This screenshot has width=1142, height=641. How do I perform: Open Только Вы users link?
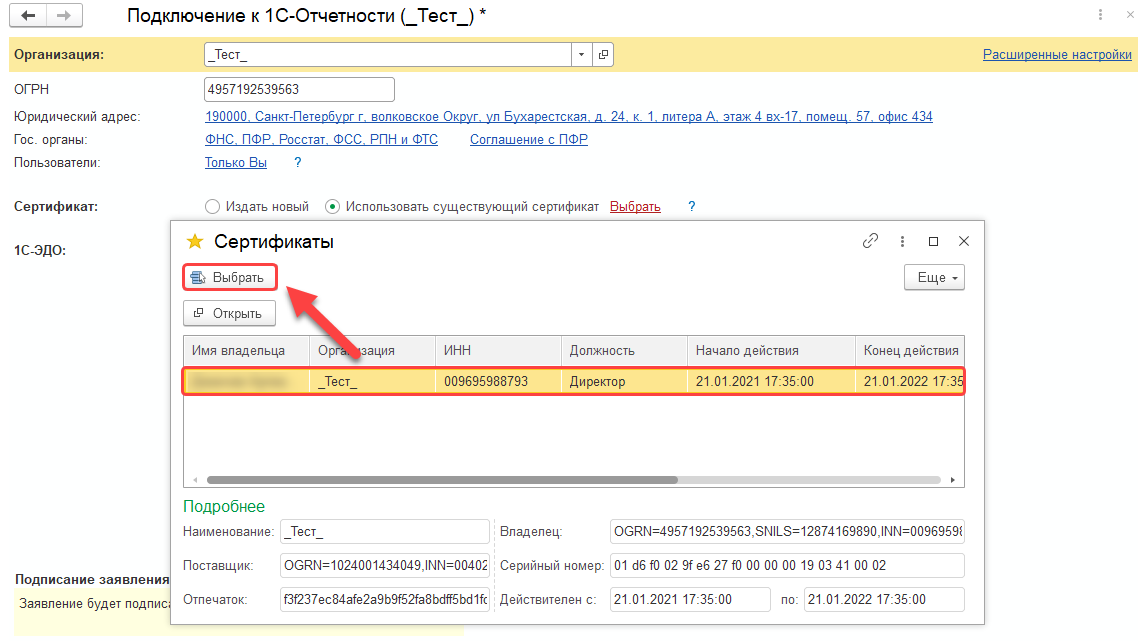click(x=235, y=163)
